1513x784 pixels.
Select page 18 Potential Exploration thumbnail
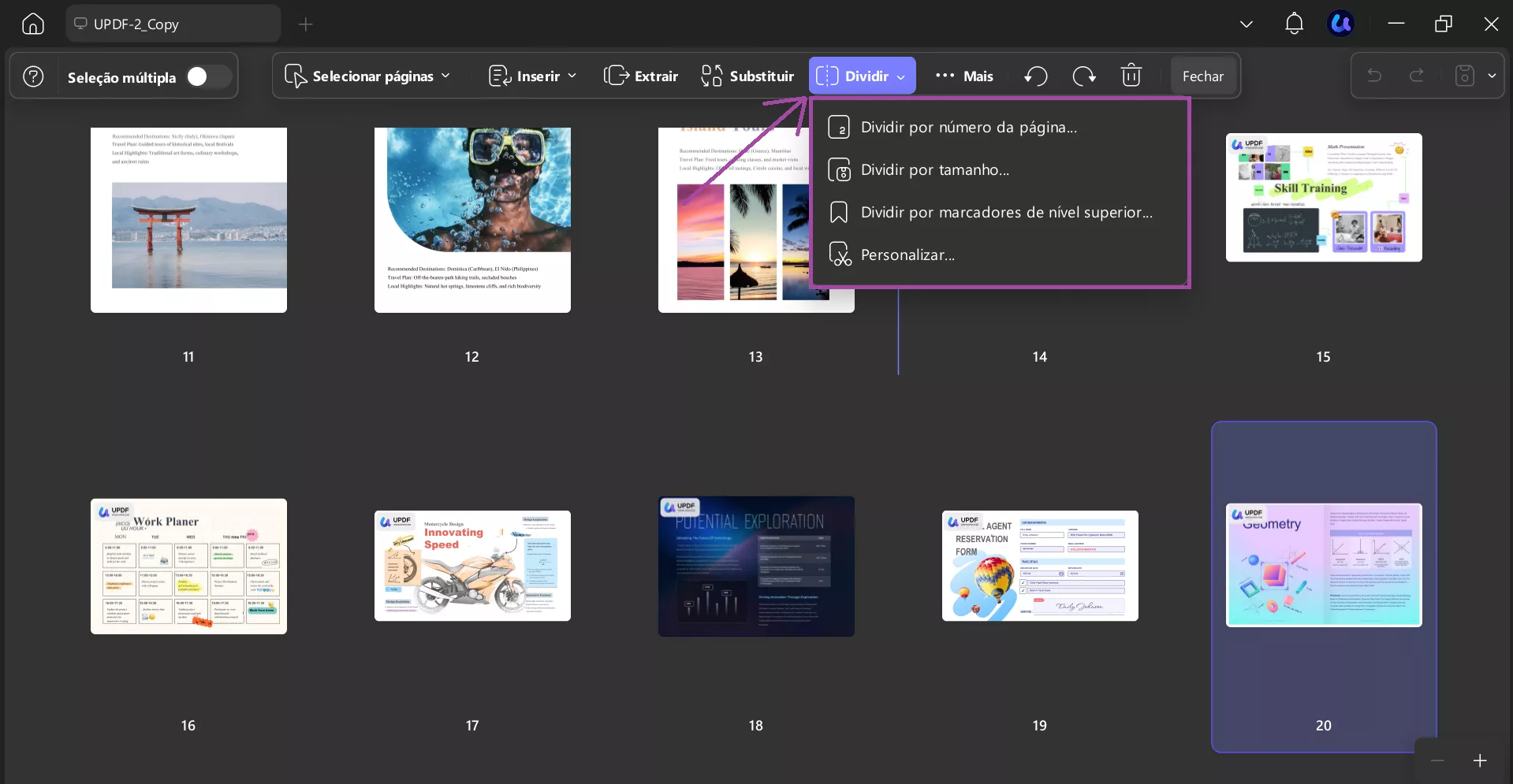point(756,566)
